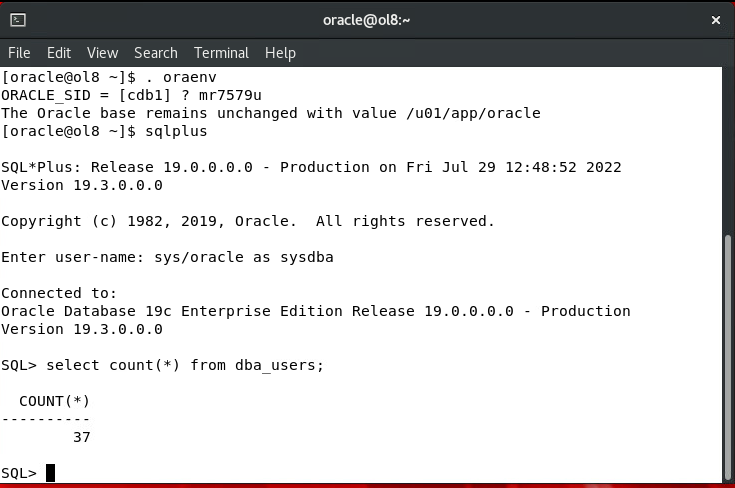This screenshot has height=488, width=735.
Task: Click the COUNT(*) column header
Action: point(54,401)
